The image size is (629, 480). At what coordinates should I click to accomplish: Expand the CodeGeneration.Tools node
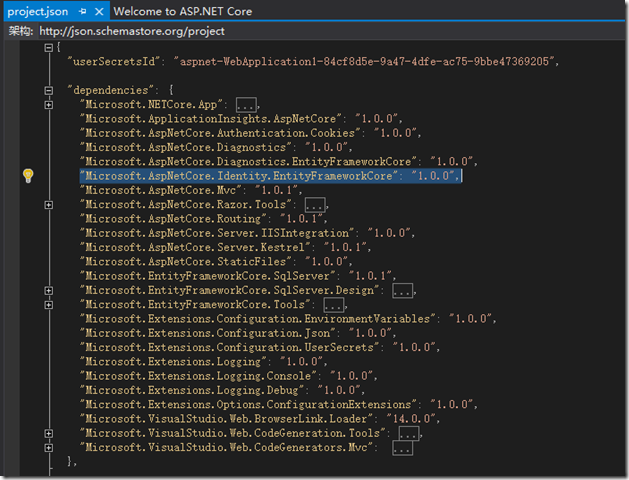click(49, 433)
